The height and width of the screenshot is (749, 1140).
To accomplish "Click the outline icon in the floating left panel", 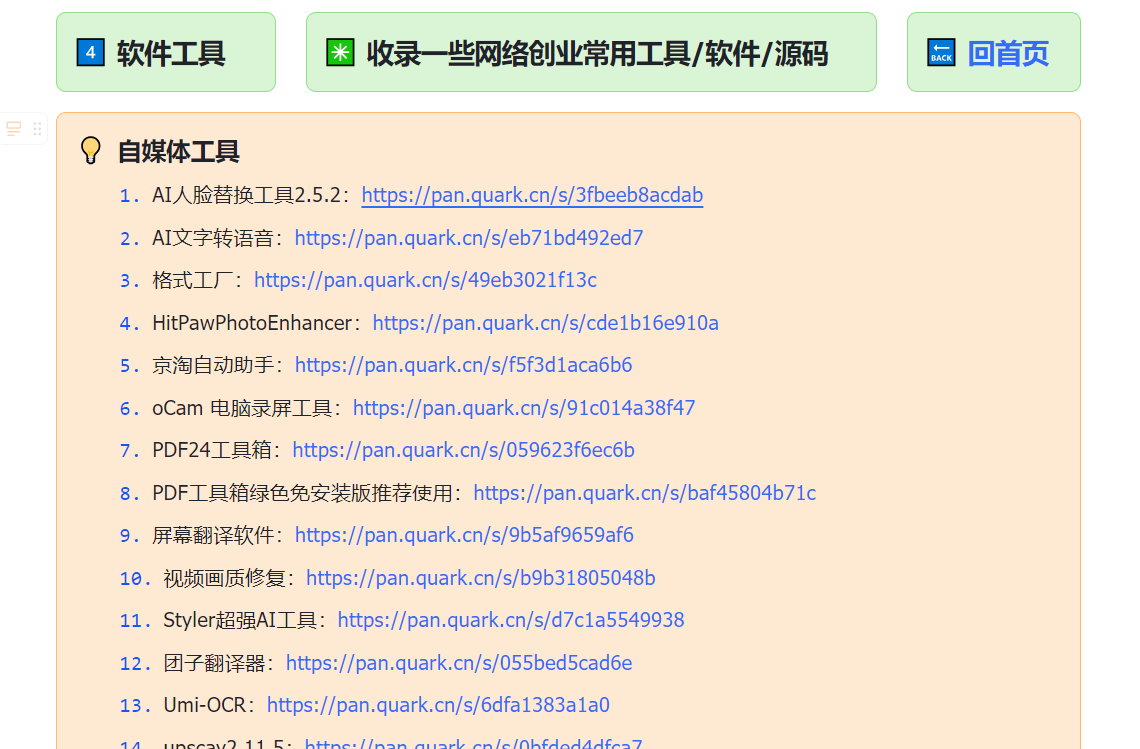I will point(13,128).
